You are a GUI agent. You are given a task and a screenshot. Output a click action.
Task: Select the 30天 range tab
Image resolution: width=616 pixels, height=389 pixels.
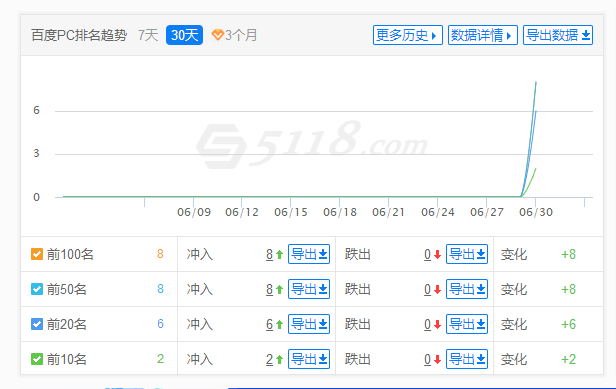click(184, 35)
